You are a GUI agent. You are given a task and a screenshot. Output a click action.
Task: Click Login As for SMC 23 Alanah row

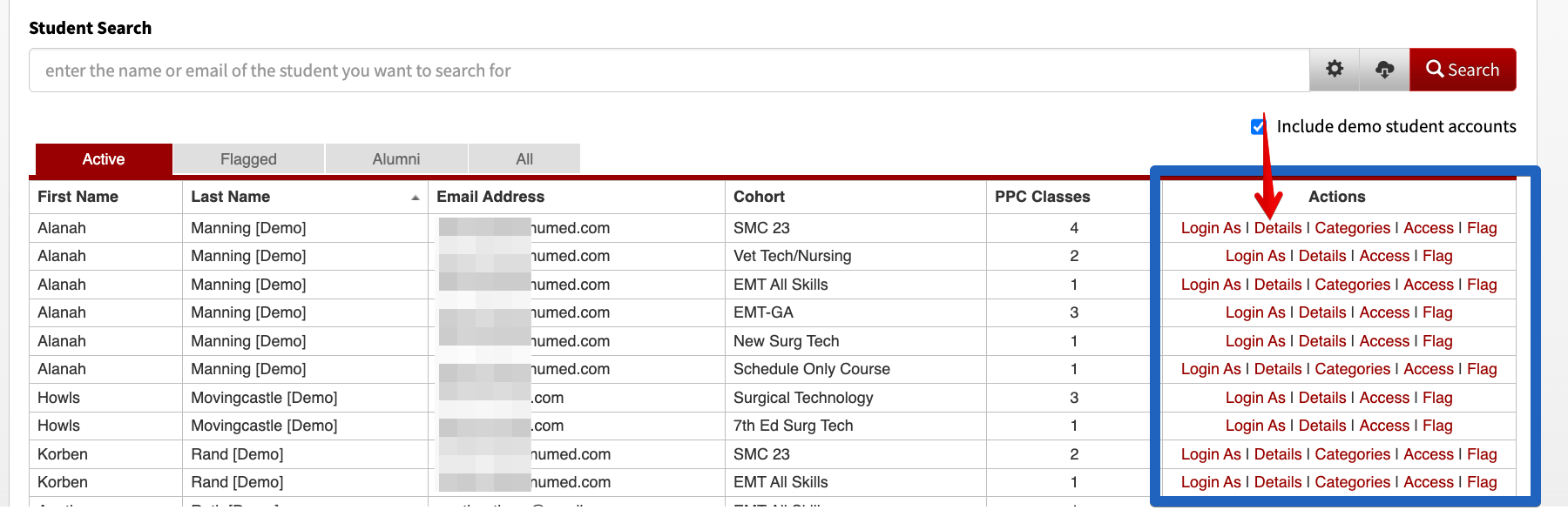point(1211,228)
